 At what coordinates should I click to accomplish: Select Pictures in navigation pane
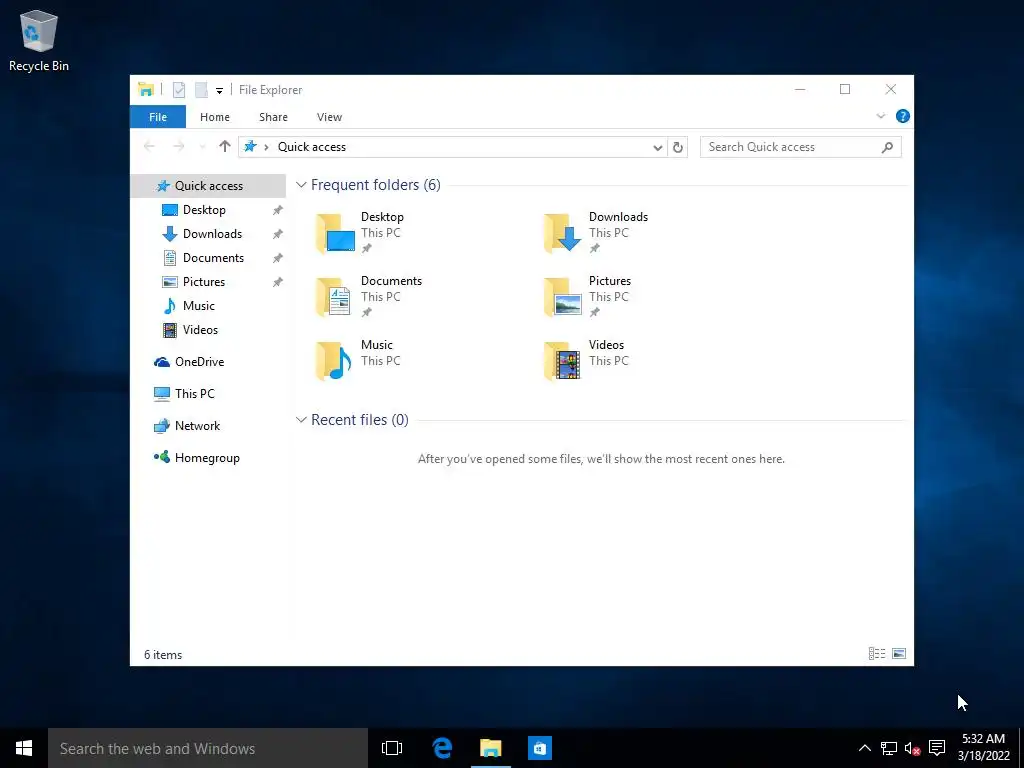(204, 282)
